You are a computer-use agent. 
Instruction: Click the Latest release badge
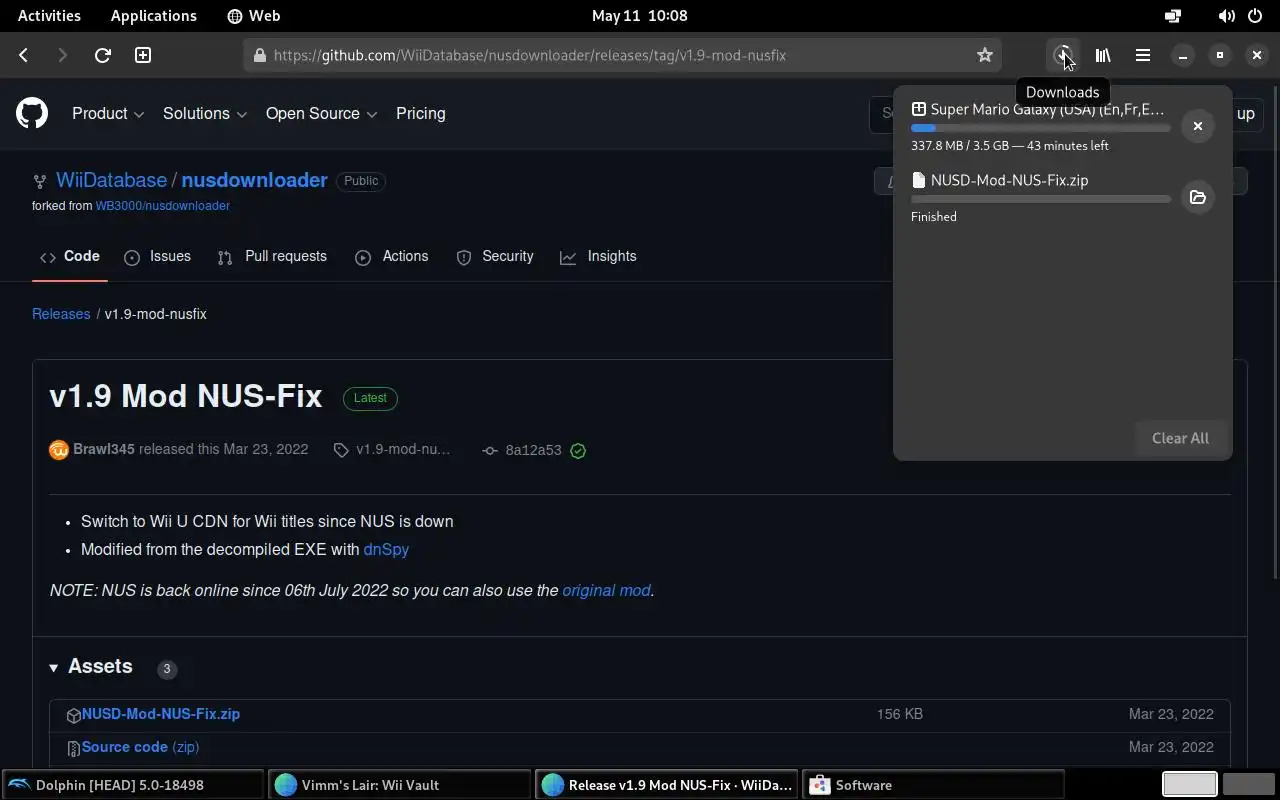(370, 398)
